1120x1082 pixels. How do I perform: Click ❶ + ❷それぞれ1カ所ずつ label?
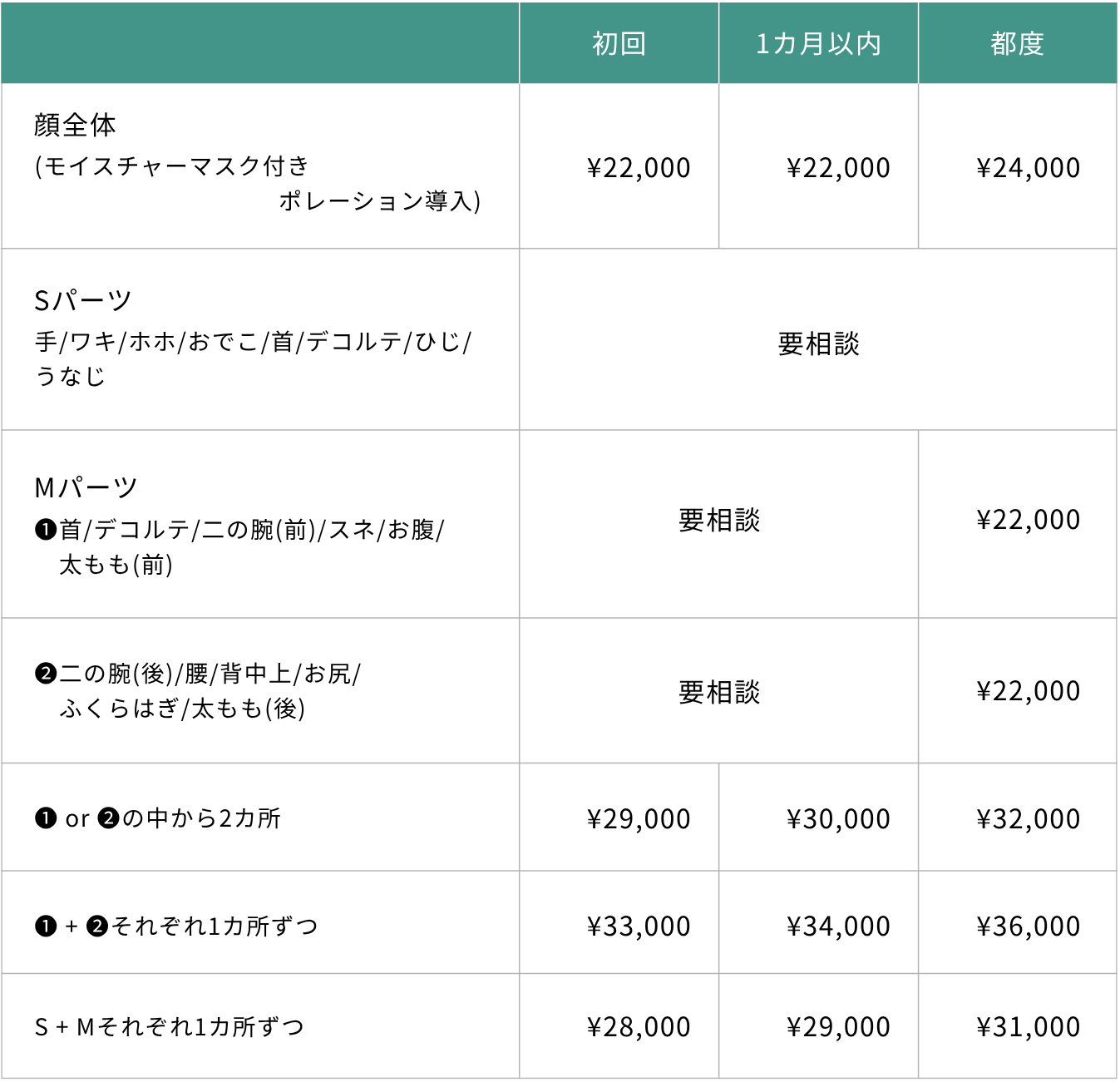pos(176,926)
